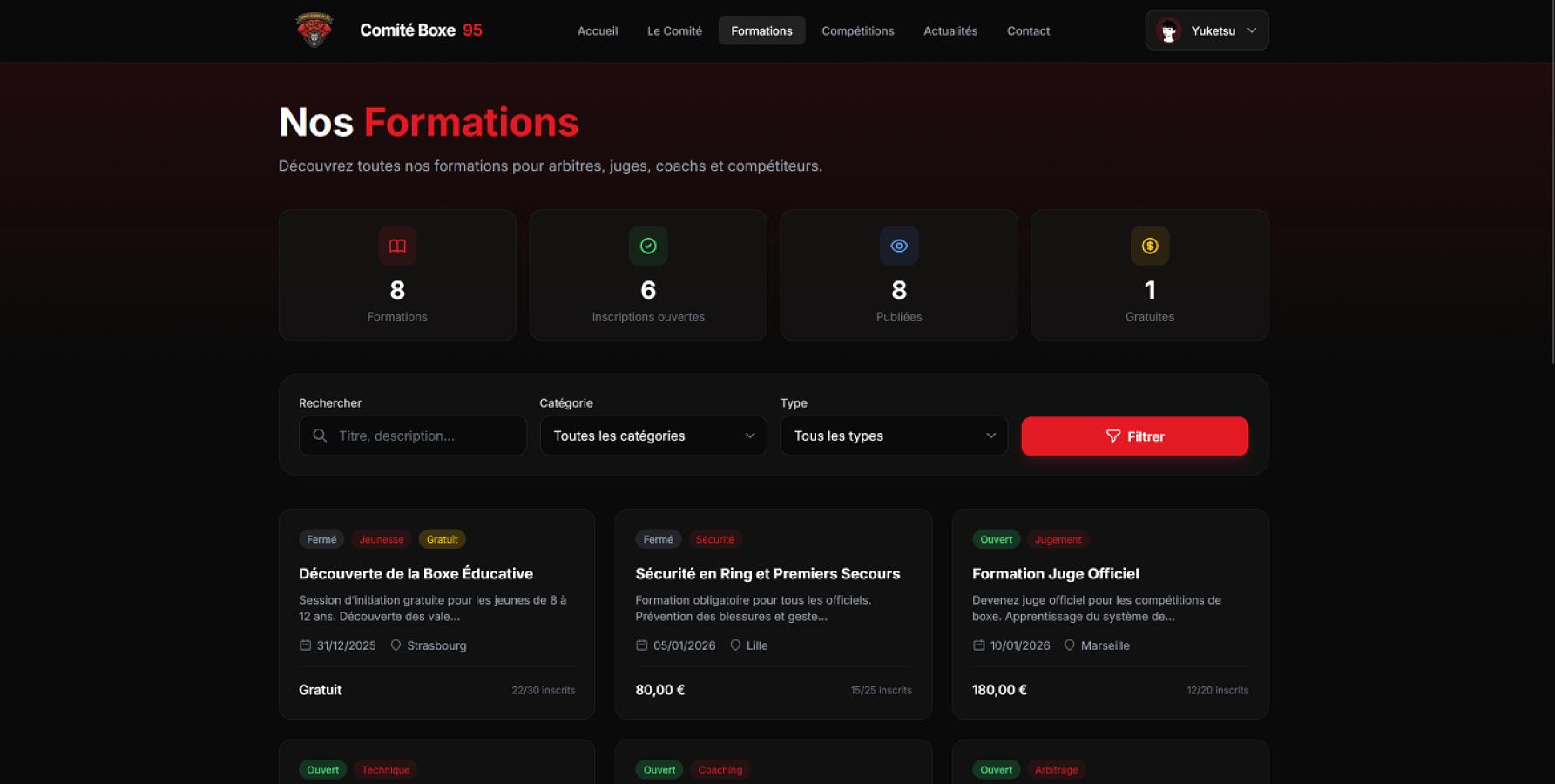Click the blue eye Publiées icon
Image resolution: width=1555 pixels, height=784 pixels.
[899, 247]
